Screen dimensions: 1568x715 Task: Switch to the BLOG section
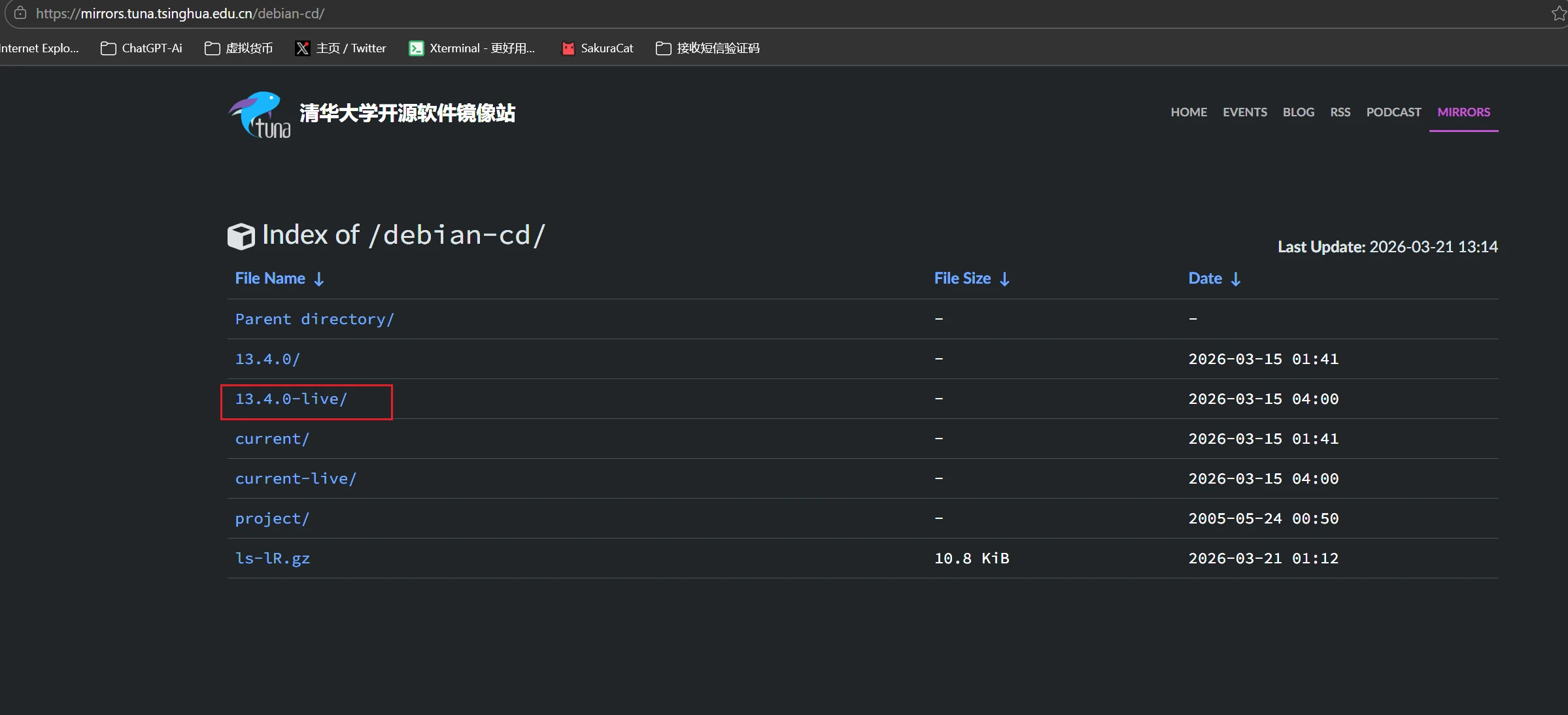1298,112
